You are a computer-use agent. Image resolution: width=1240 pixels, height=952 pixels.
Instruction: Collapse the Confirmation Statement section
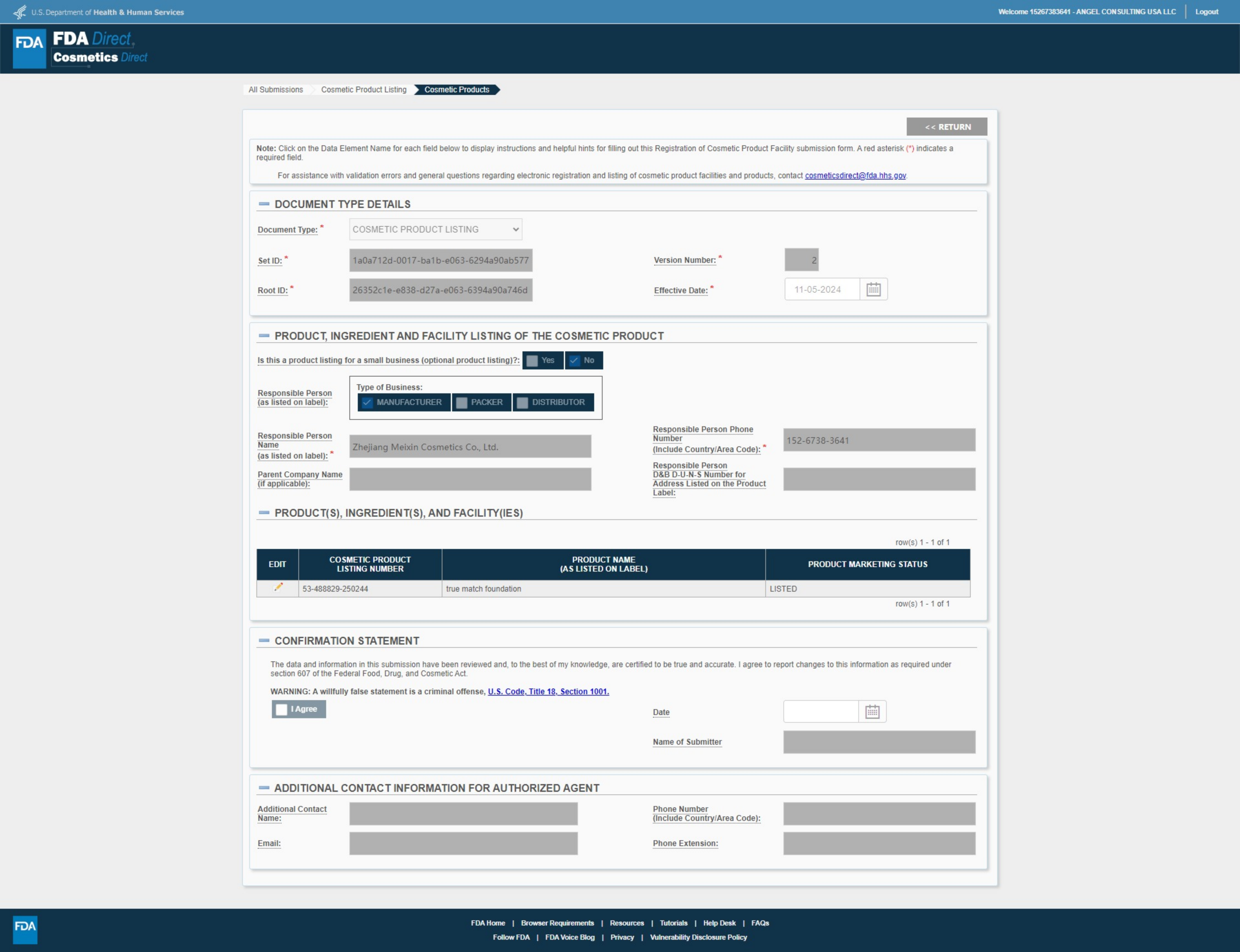(x=263, y=641)
